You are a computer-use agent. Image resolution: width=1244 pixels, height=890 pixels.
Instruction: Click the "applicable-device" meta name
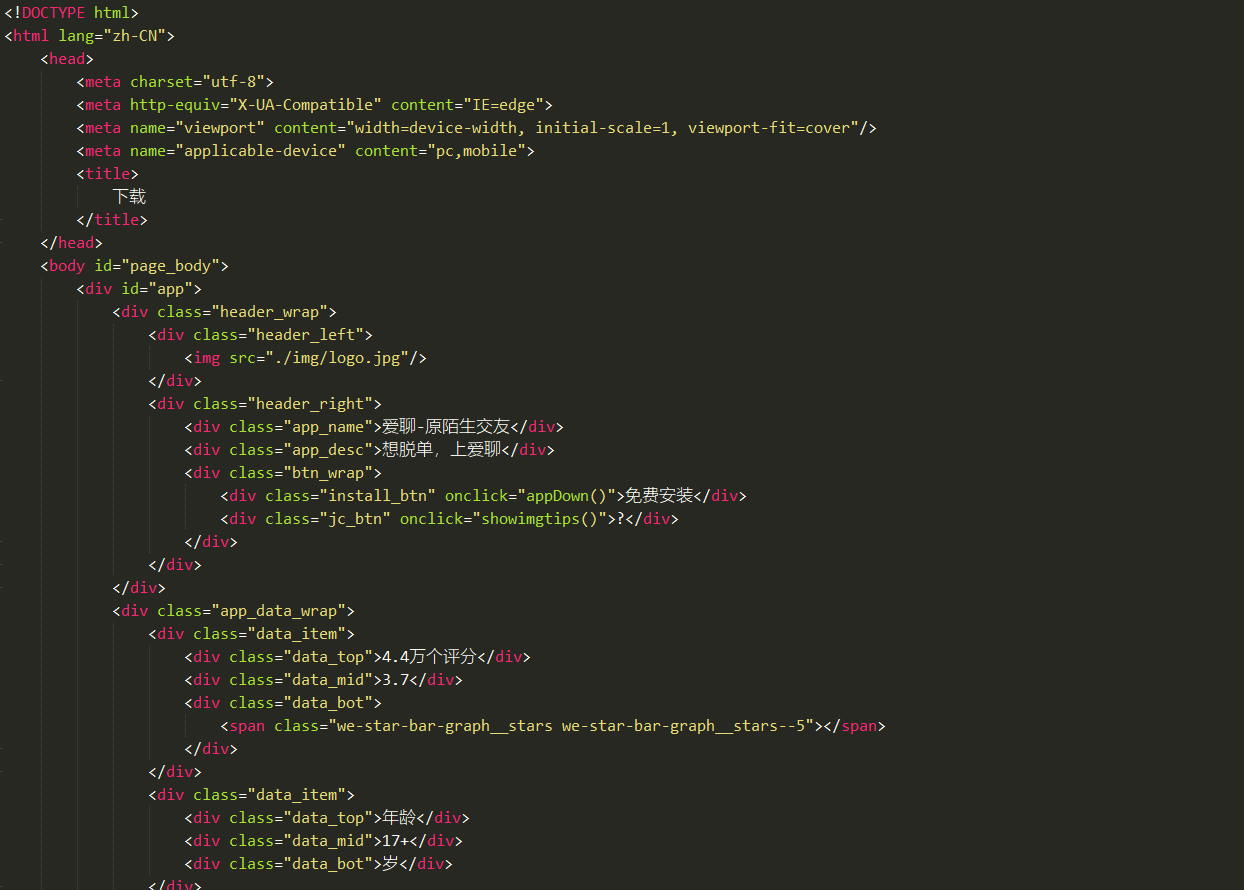click(261, 151)
